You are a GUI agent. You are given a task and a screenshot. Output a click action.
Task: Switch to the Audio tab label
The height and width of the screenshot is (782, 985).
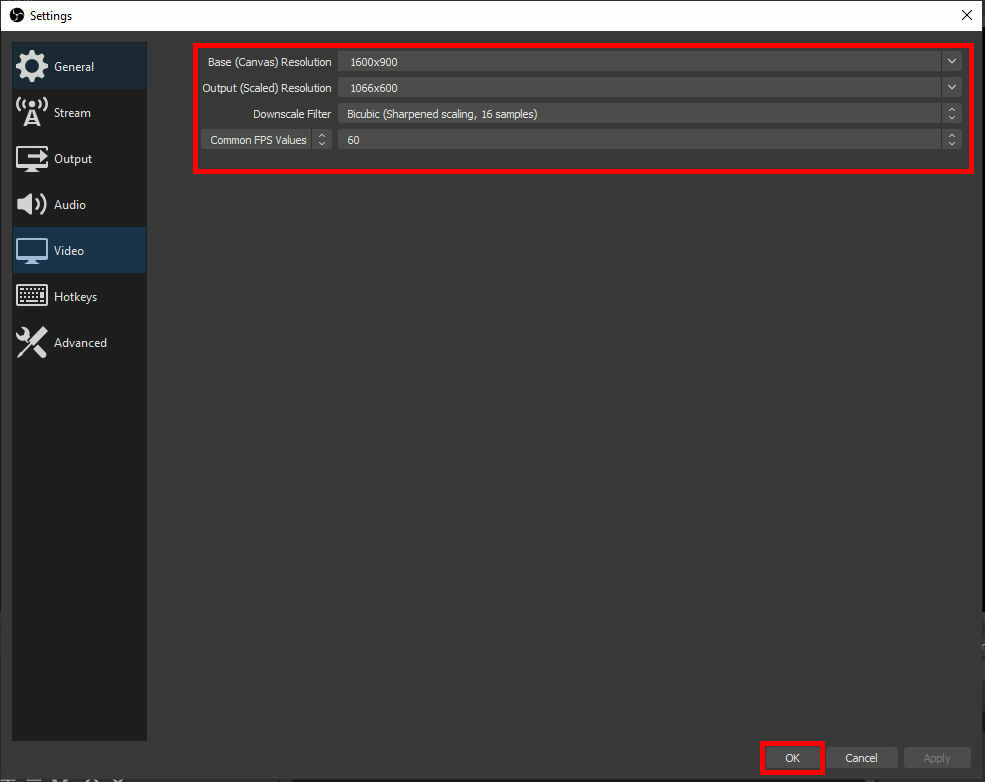click(x=70, y=205)
